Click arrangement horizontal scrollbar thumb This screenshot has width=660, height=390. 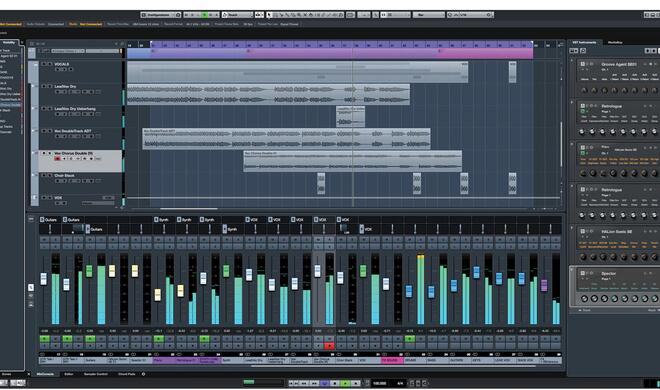189,208
